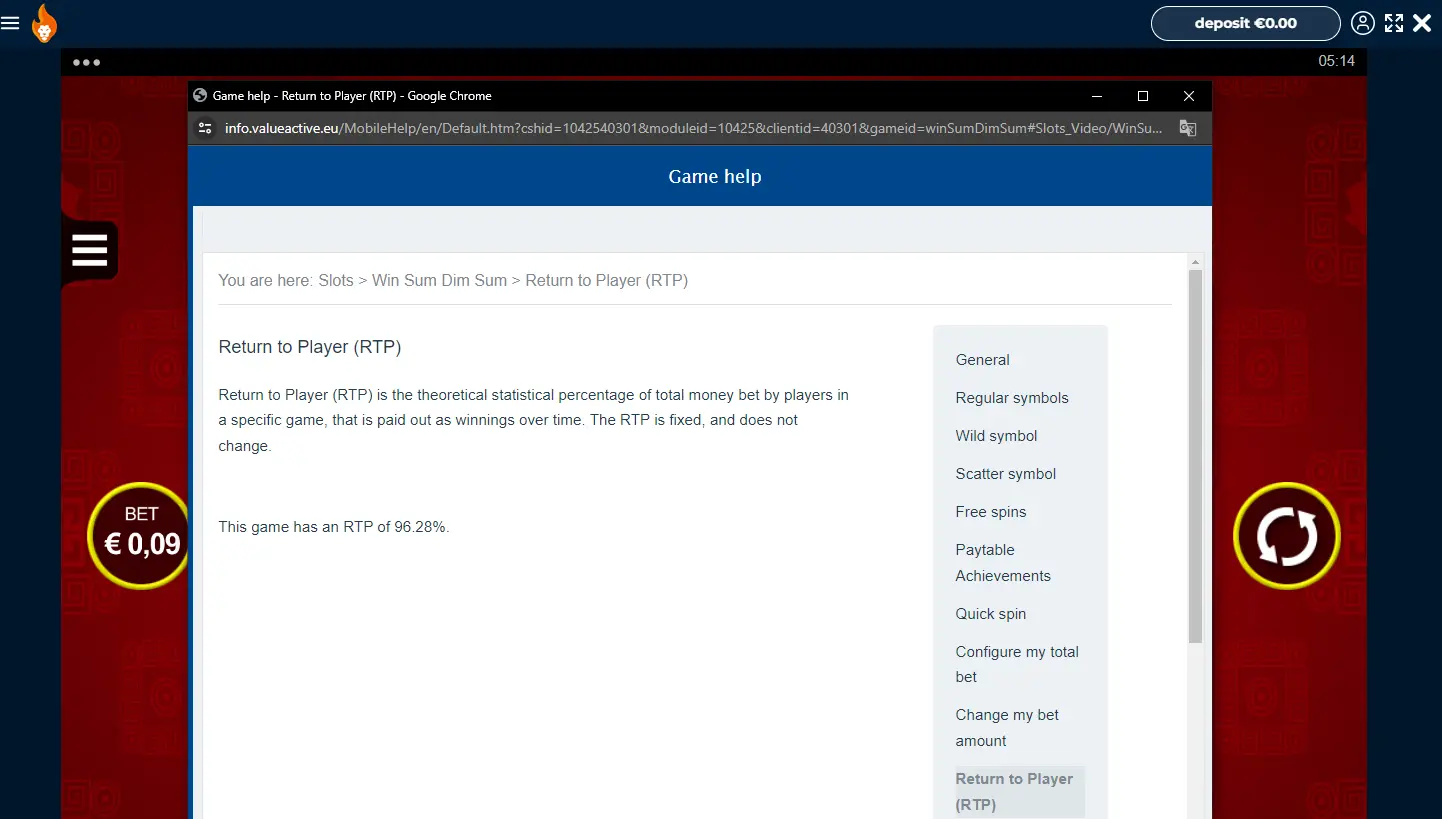Spin the reels with the round arrows button
This screenshot has width=1442, height=819.
click(x=1286, y=536)
